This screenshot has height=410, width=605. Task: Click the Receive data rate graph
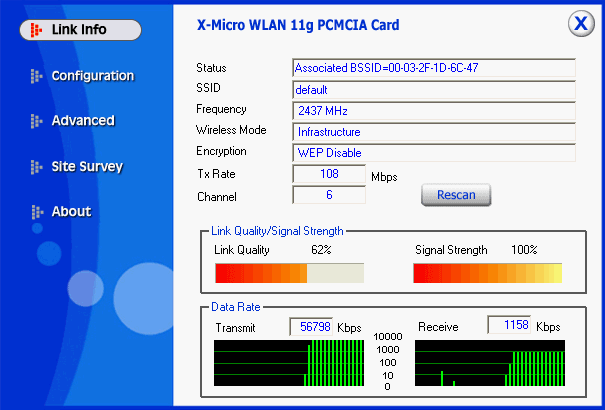click(490, 363)
